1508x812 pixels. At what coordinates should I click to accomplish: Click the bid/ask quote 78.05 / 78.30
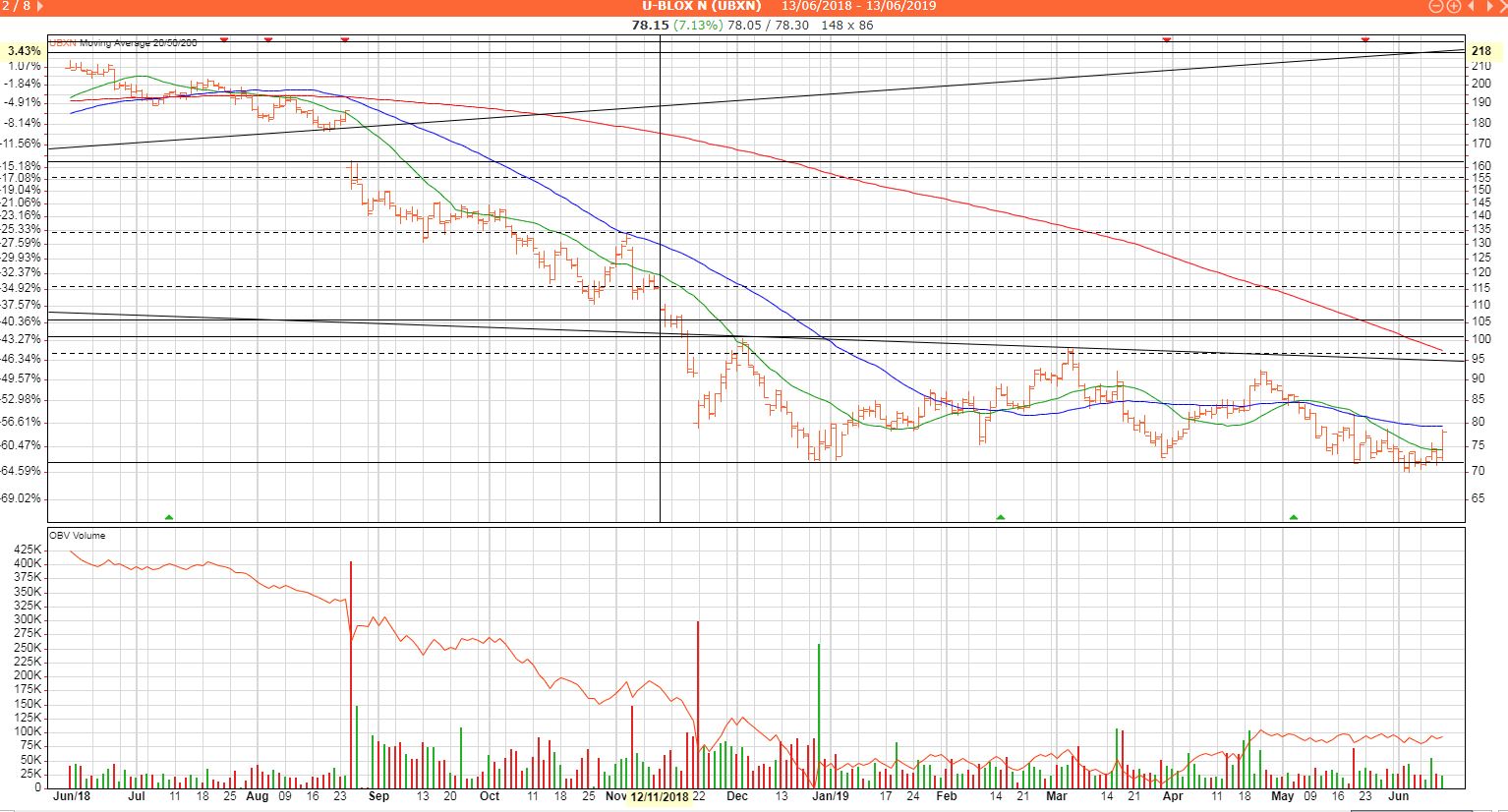tap(767, 25)
